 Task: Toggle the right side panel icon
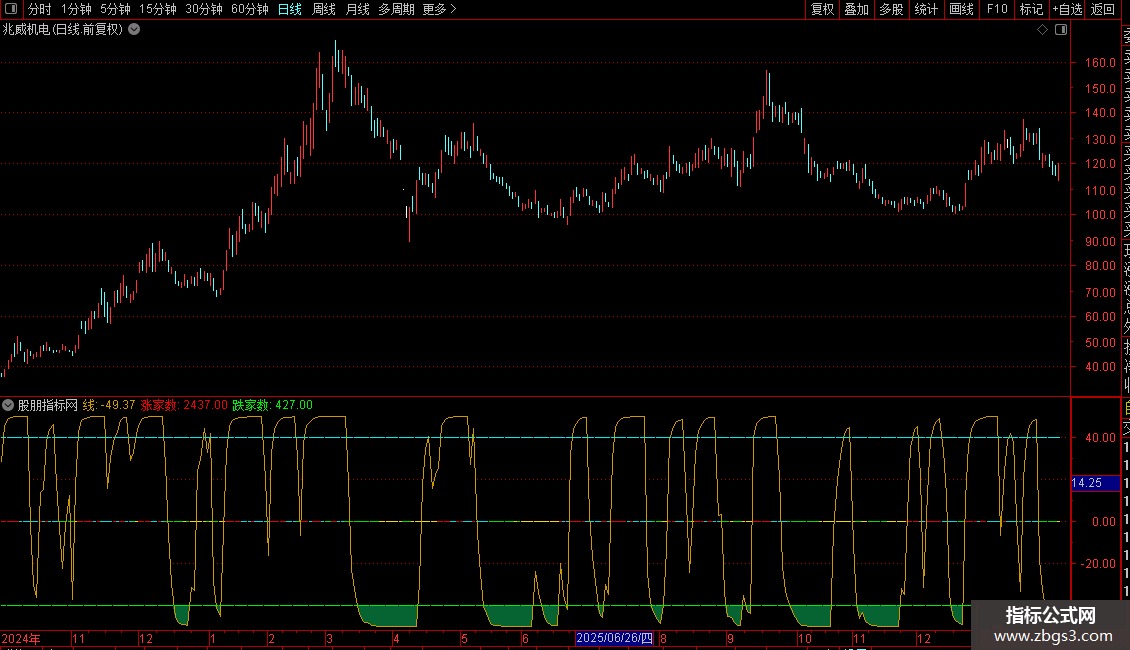click(1061, 30)
